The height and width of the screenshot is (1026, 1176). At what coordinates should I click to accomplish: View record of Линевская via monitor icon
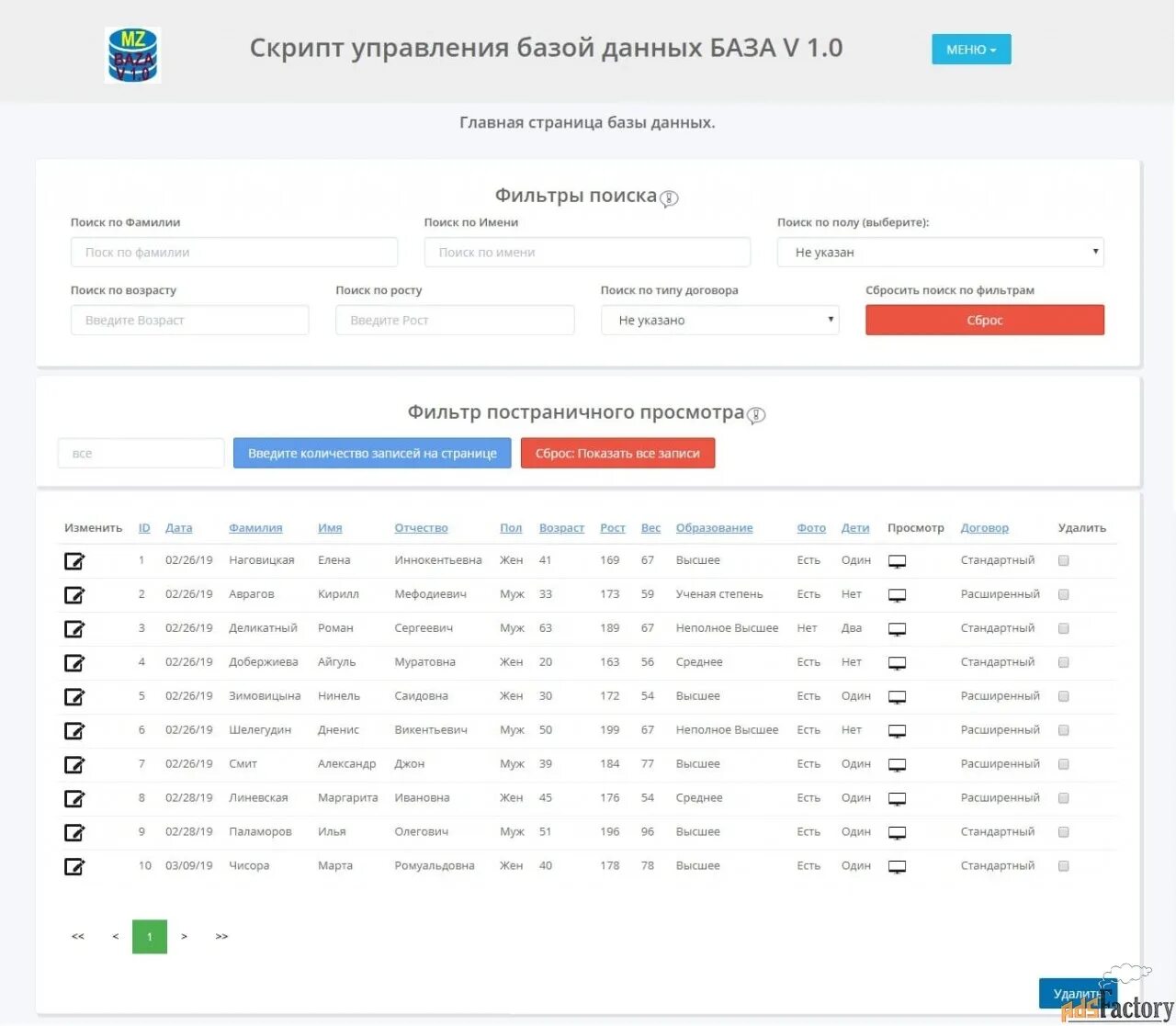point(898,800)
